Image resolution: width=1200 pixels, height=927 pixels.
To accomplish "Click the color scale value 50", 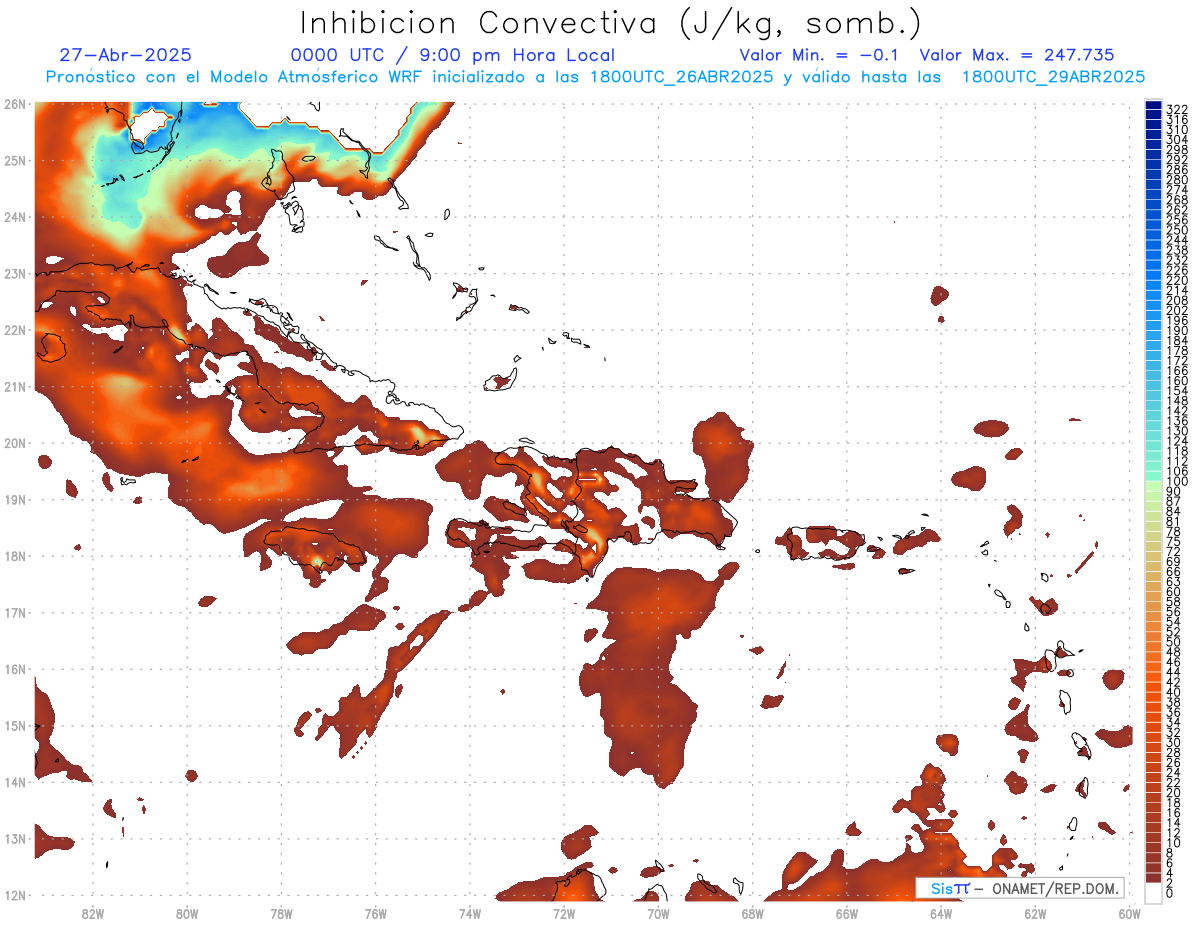I will [x=1174, y=642].
